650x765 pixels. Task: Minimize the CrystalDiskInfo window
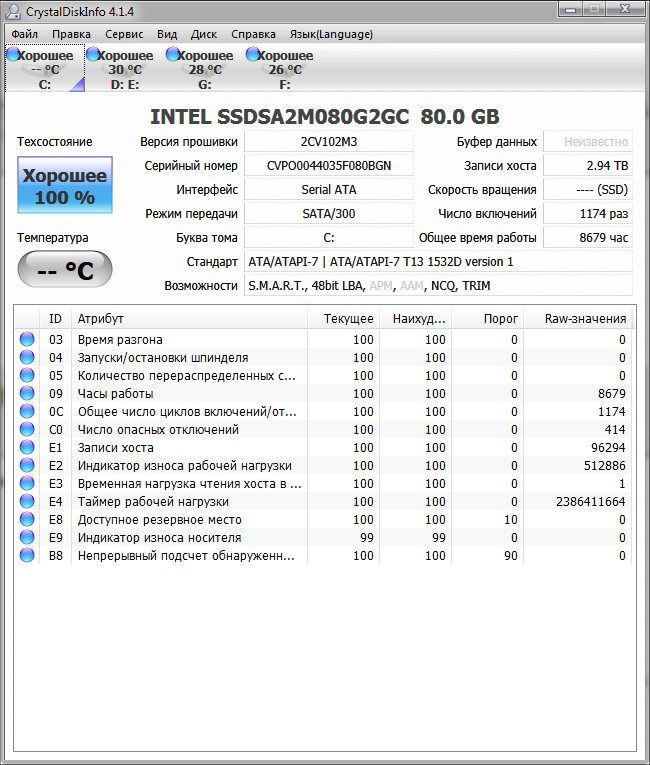[x=571, y=9]
